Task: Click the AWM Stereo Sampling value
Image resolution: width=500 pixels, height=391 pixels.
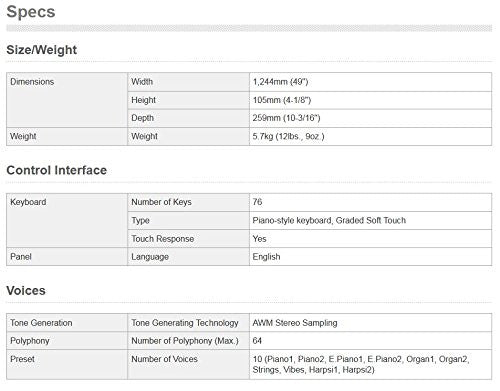Action: [x=370, y=323]
